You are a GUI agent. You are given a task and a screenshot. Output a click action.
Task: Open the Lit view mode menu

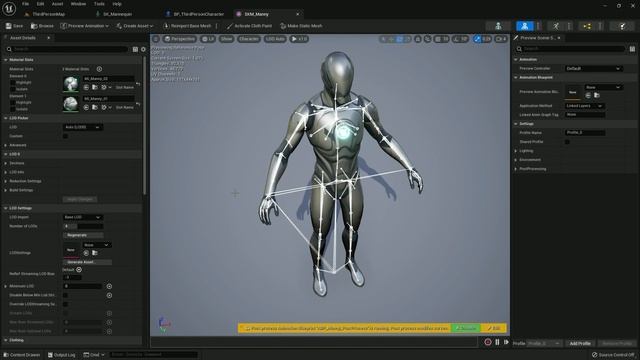208,39
